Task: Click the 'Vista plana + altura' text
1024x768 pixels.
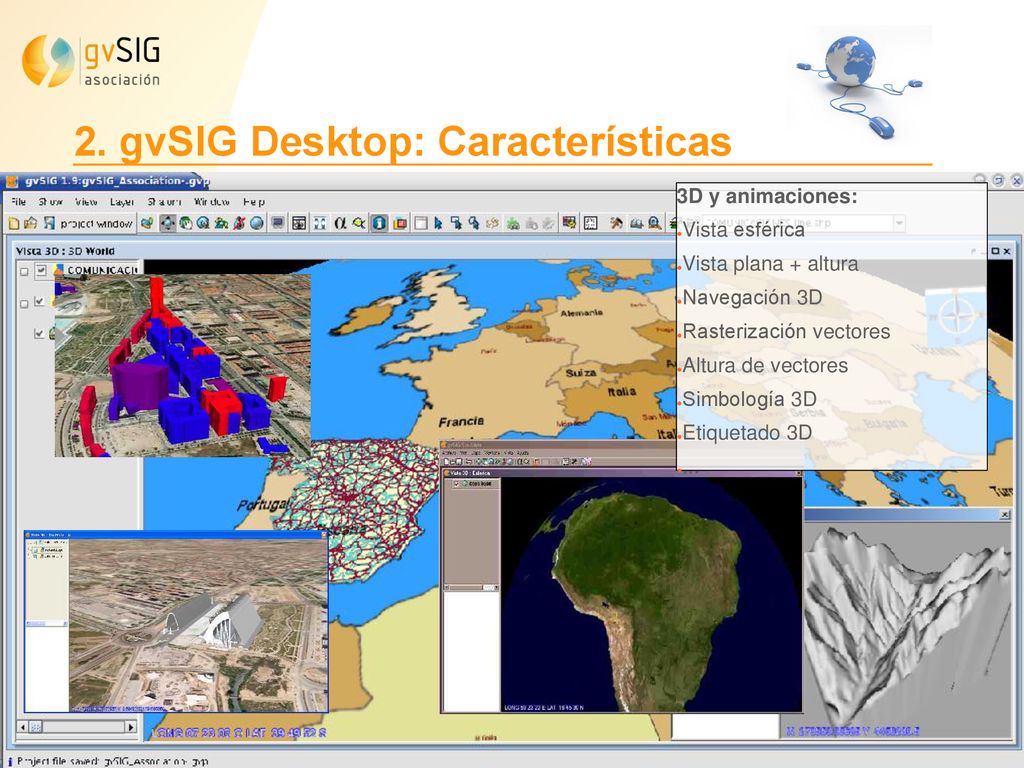Action: click(x=771, y=264)
